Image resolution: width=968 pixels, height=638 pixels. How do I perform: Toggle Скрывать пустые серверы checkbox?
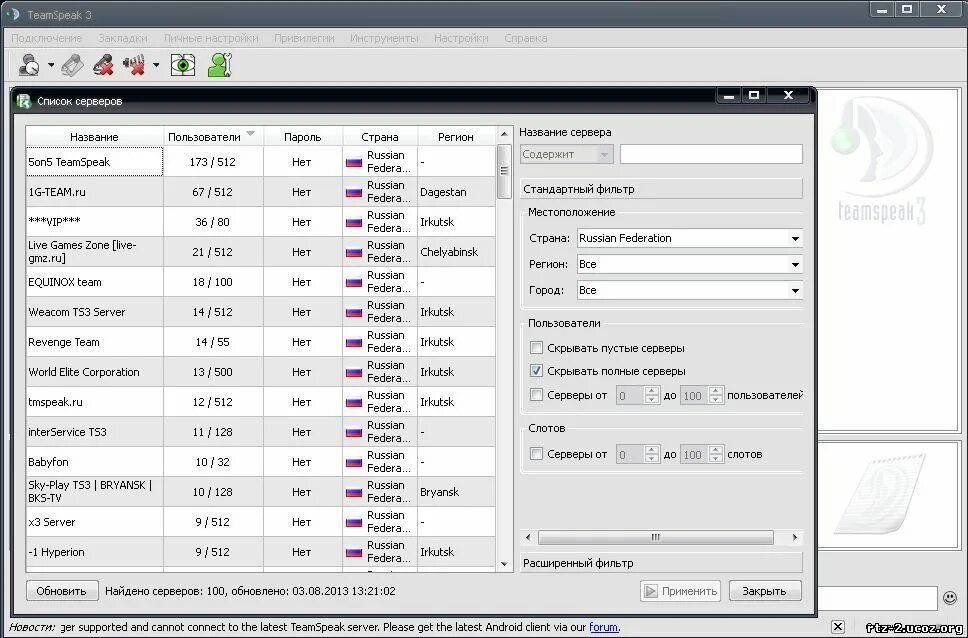536,348
